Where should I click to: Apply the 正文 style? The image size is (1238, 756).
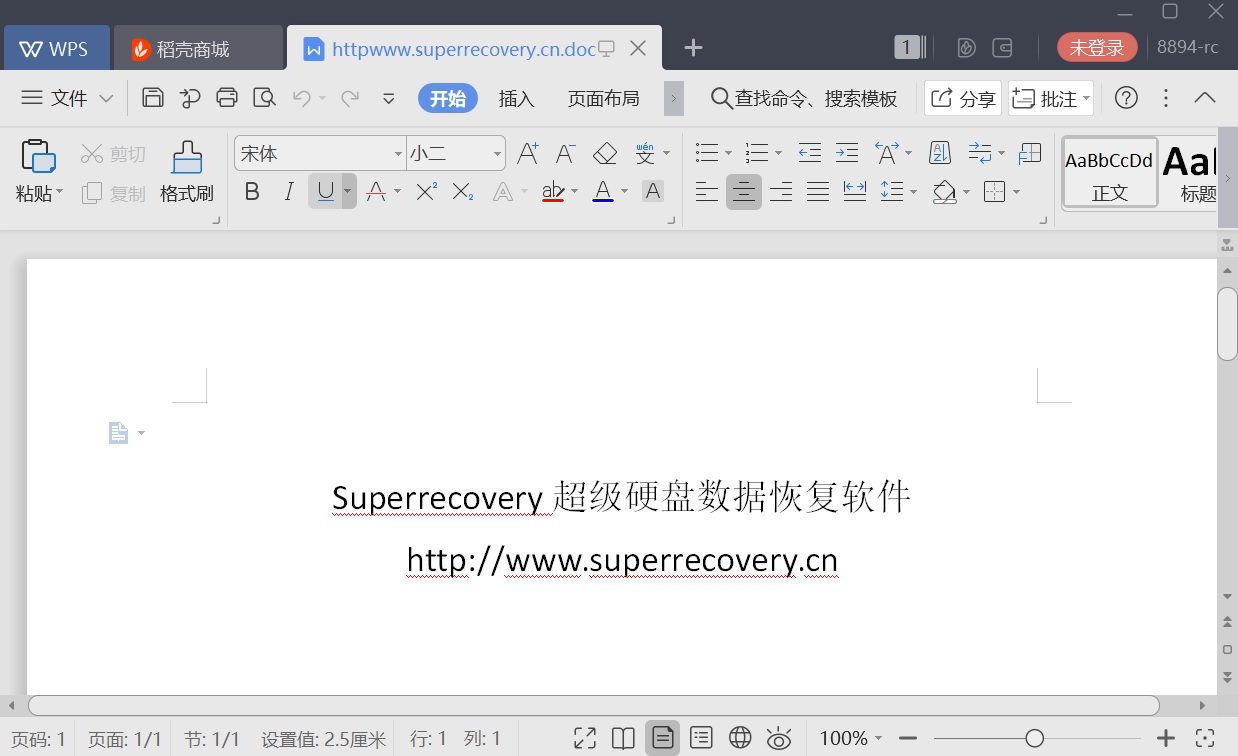[x=1110, y=172]
